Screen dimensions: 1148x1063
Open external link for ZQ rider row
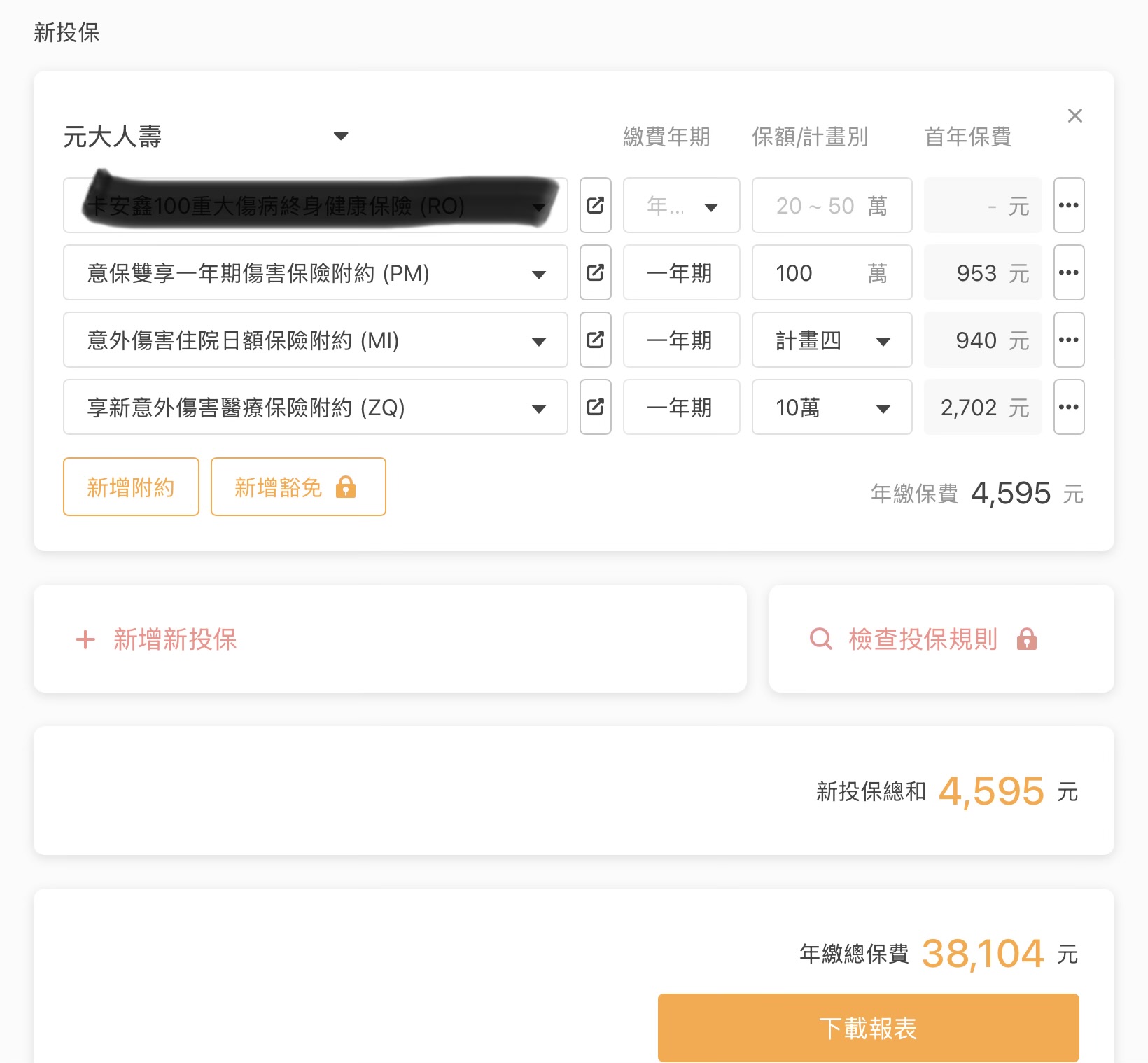pyautogui.click(x=595, y=407)
